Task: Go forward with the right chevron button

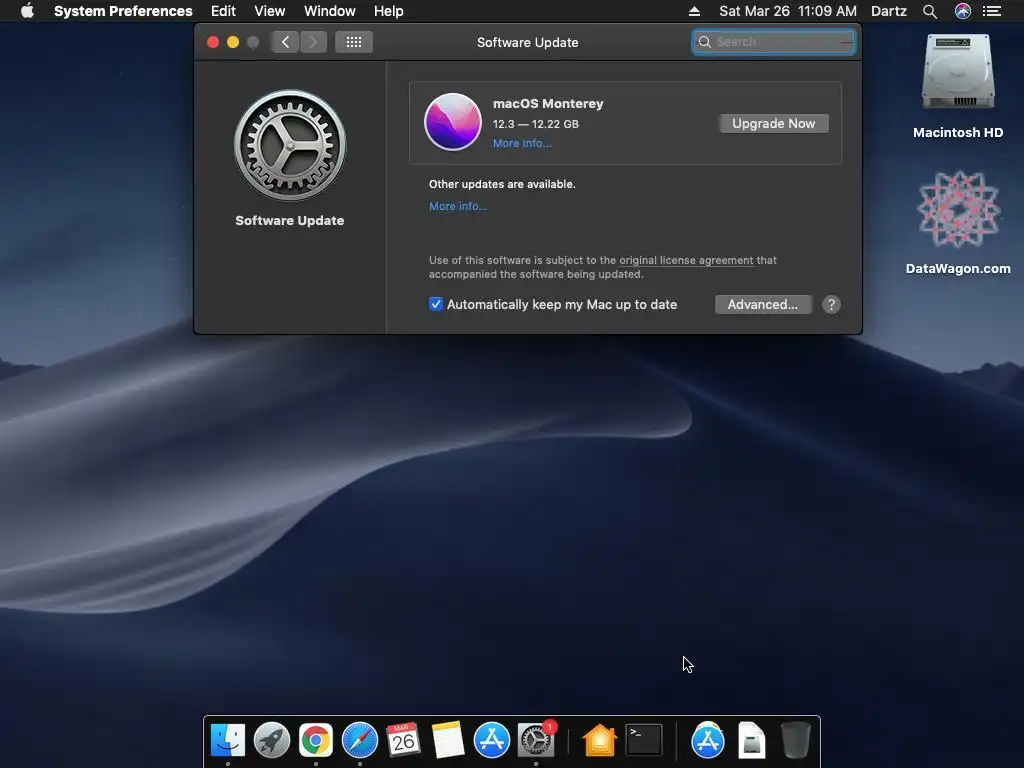Action: 313,42
